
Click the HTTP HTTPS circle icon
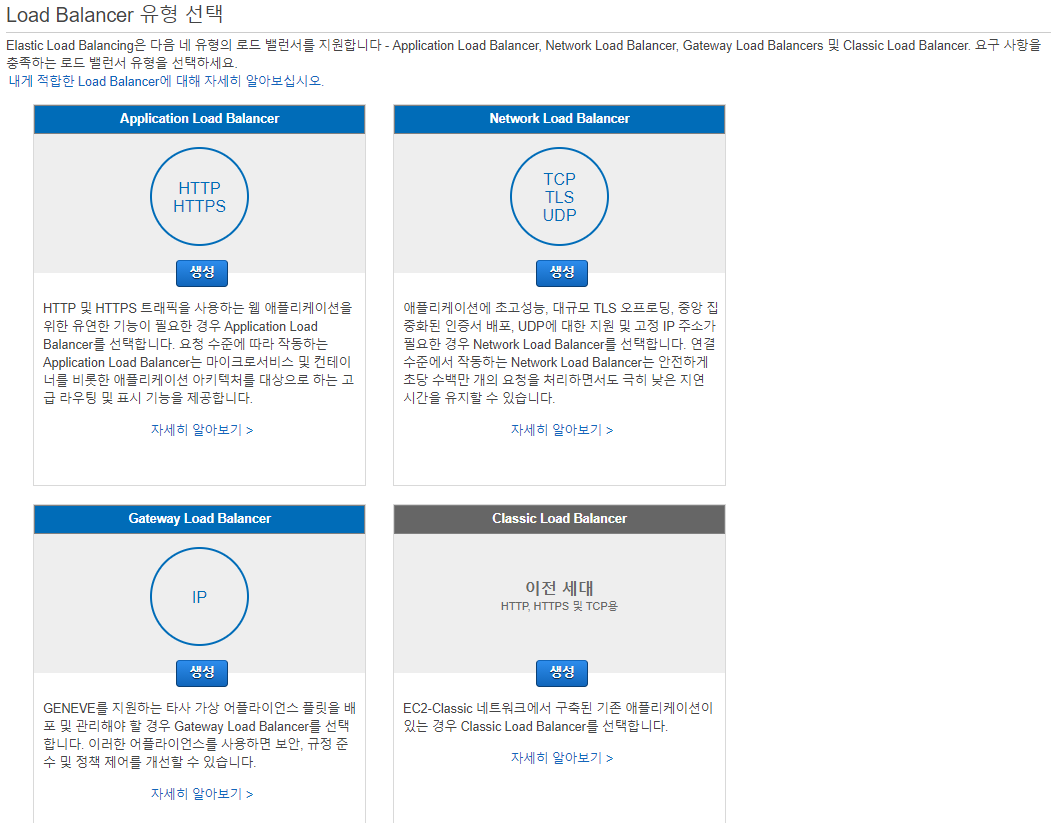(x=199, y=196)
